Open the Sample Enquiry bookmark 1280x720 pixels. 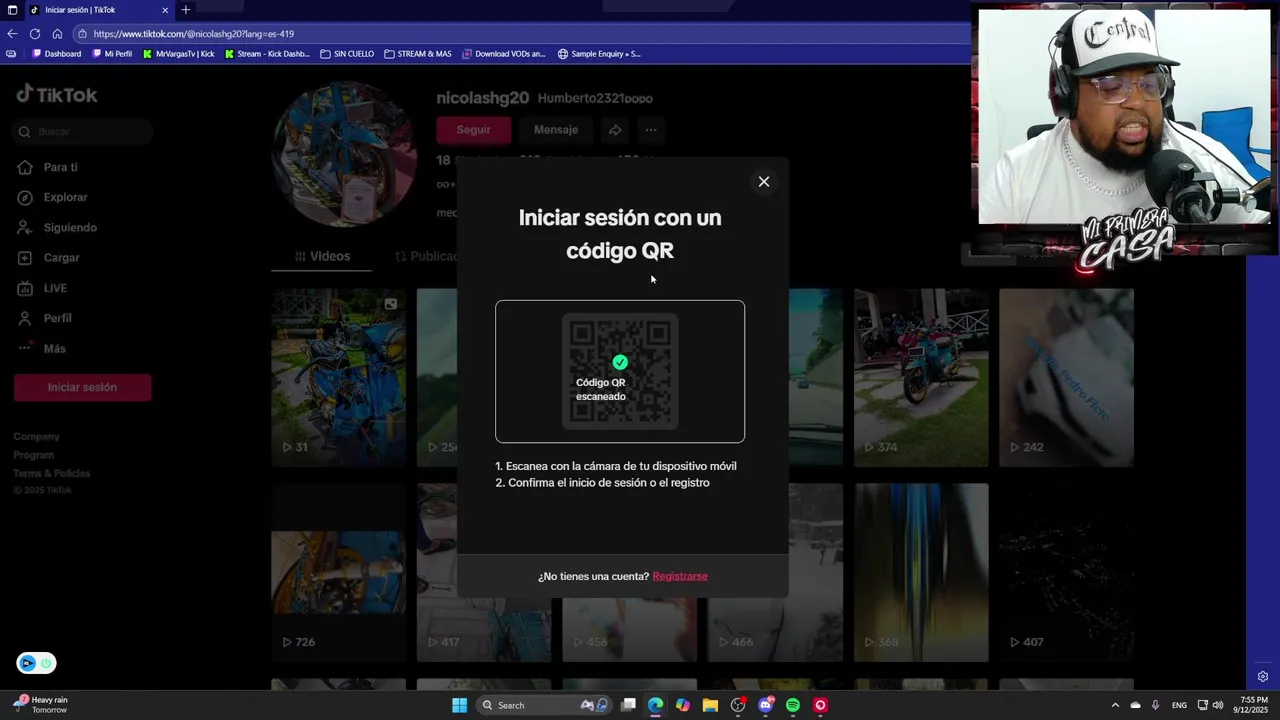click(x=599, y=54)
